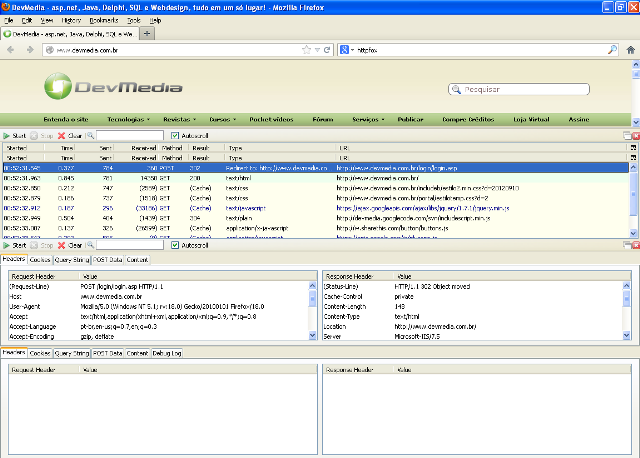This screenshot has height=458, width=640.
Task: Go to the Fórum link
Action: point(322,118)
